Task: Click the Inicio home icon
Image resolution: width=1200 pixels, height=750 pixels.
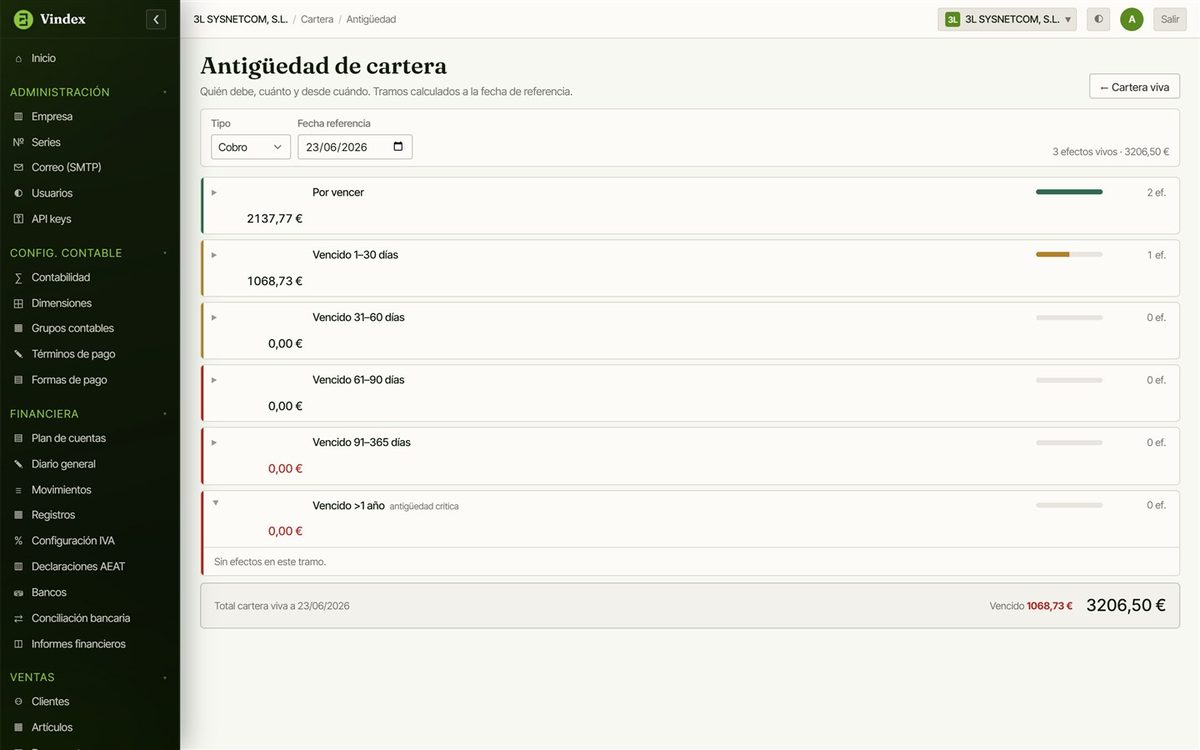Action: pyautogui.click(x=18, y=59)
